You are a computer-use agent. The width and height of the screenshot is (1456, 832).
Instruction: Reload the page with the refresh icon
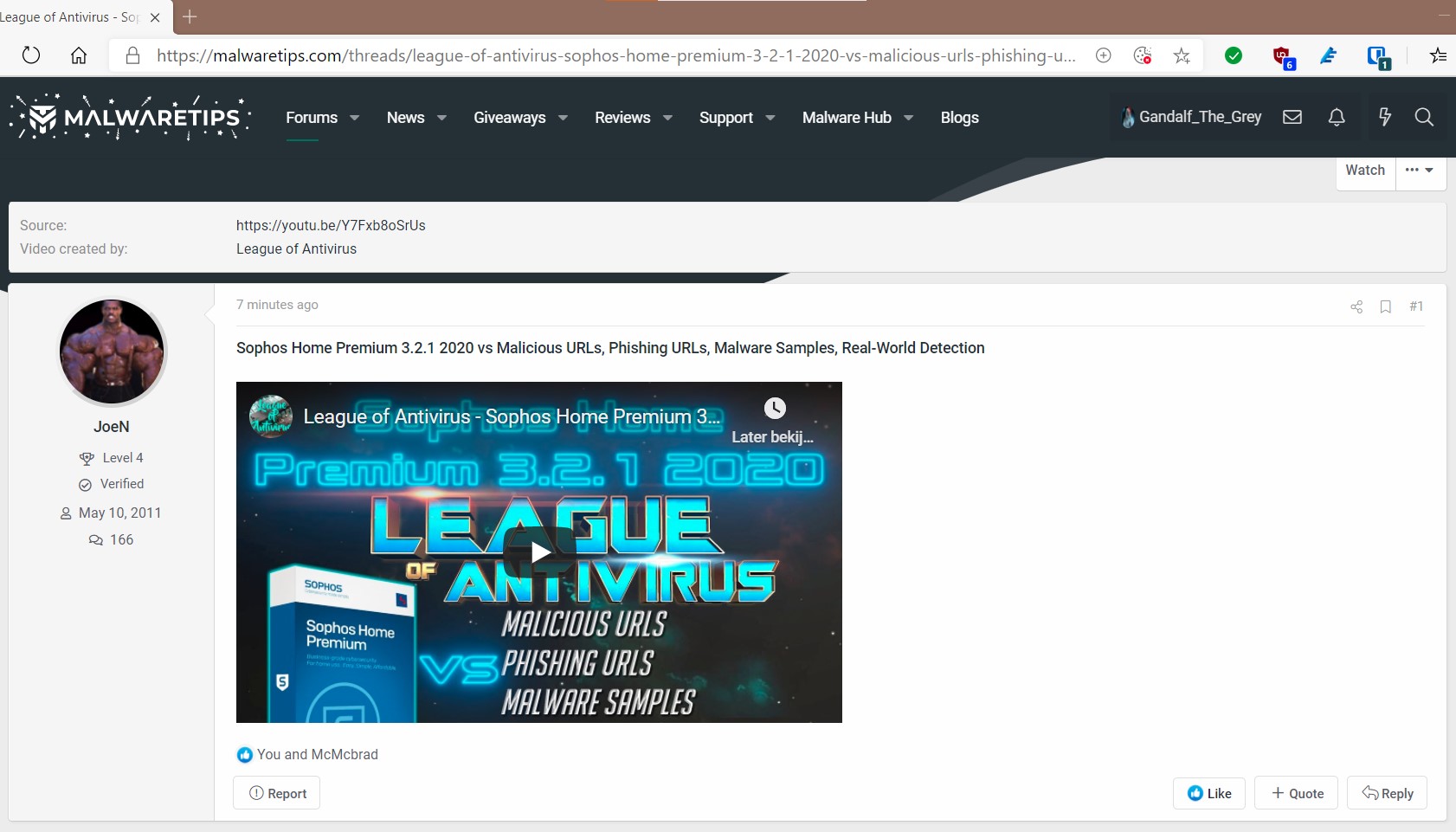(31, 55)
